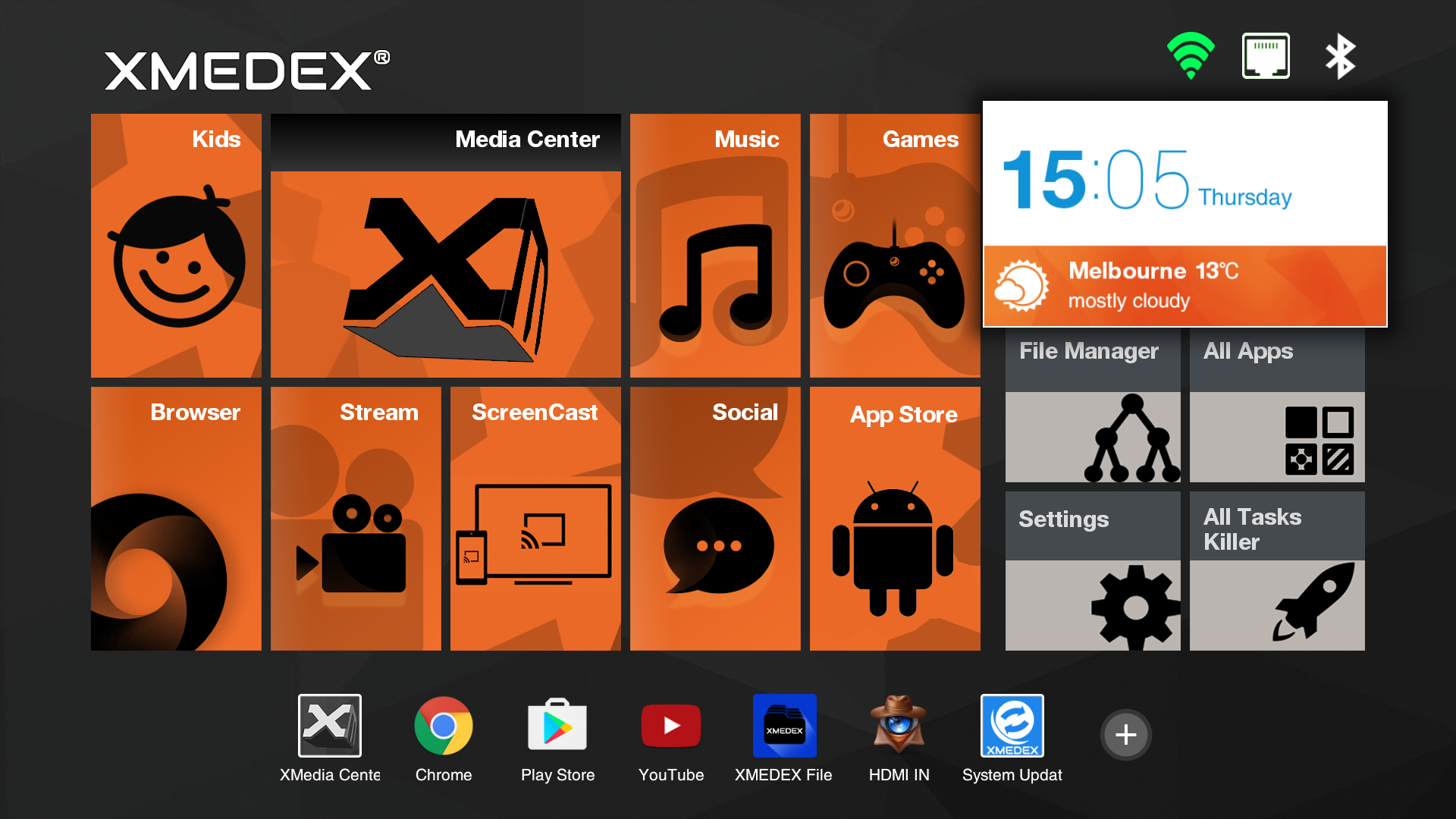This screenshot has height=819, width=1456.
Task: Open the Kids tile
Action: (x=176, y=246)
